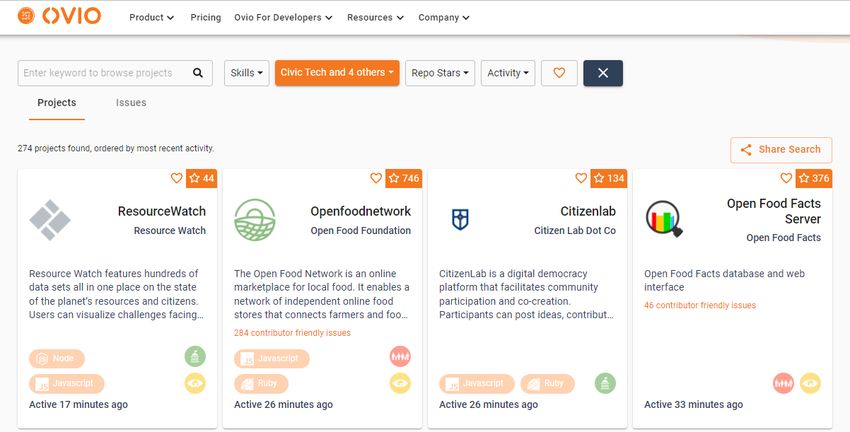This screenshot has width=850, height=432.
Task: Click ResourceWatch green category icon
Action: click(x=195, y=356)
